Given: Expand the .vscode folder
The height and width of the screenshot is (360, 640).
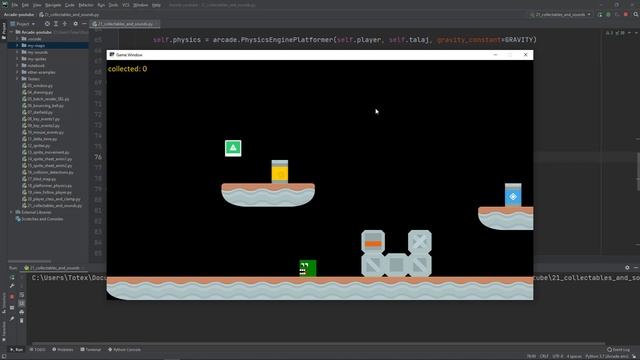Looking at the screenshot, I should point(17,39).
